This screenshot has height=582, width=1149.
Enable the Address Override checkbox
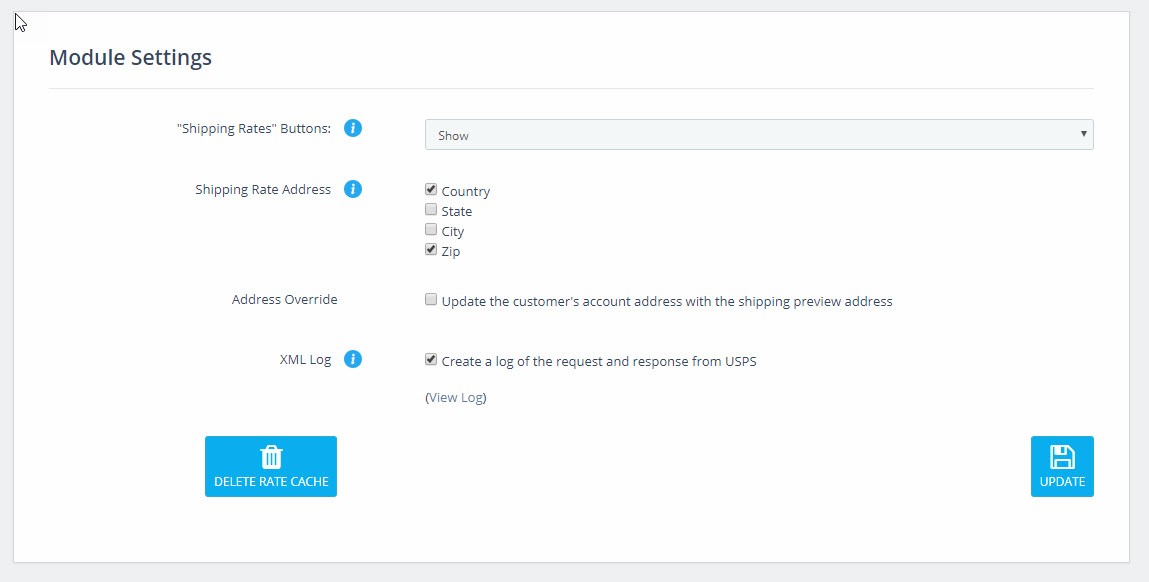click(431, 299)
